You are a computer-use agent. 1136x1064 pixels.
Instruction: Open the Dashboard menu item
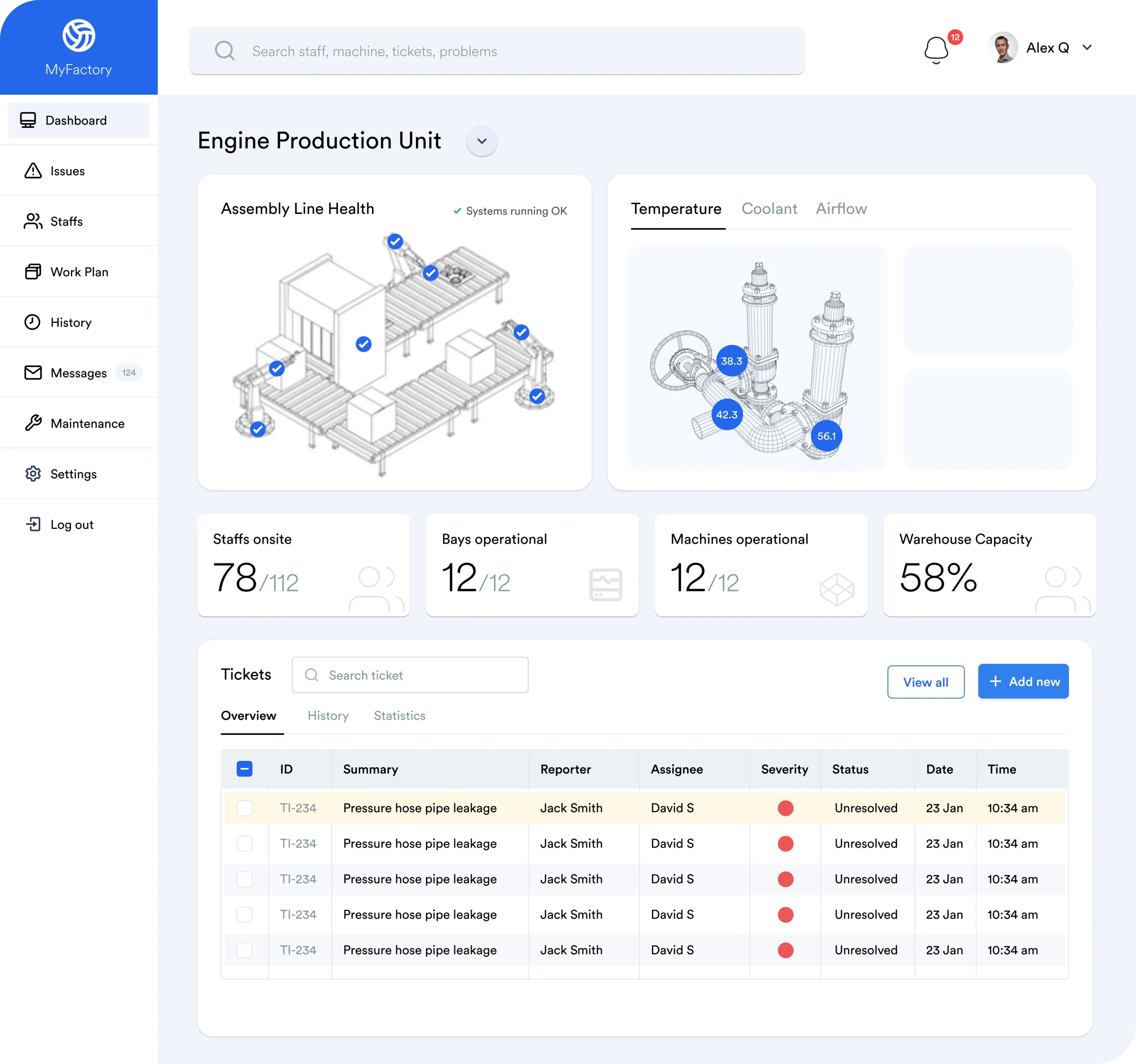pyautogui.click(x=79, y=120)
